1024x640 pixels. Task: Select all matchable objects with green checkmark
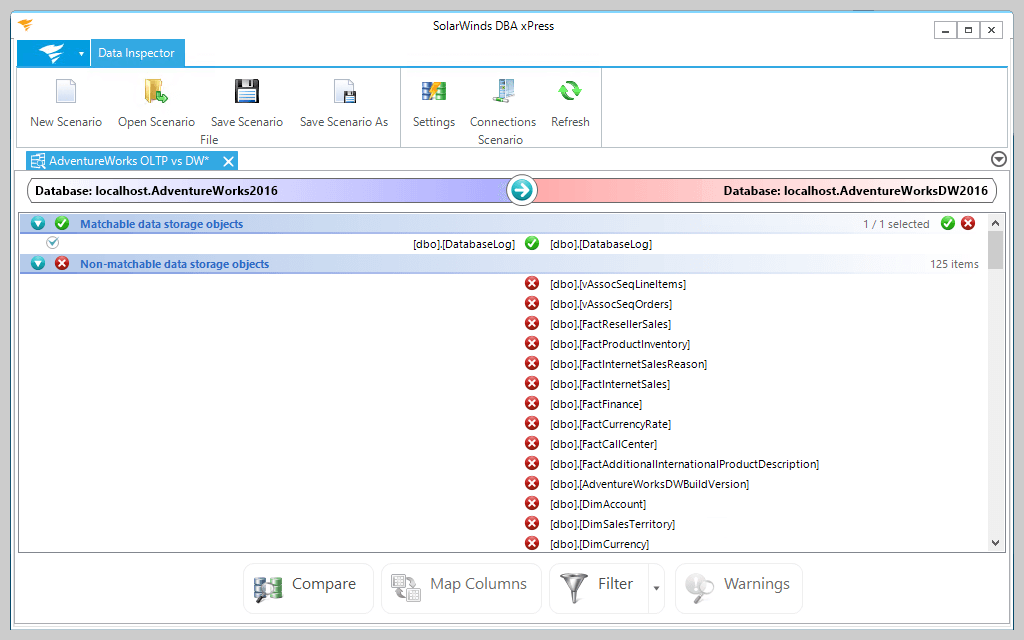click(x=947, y=223)
